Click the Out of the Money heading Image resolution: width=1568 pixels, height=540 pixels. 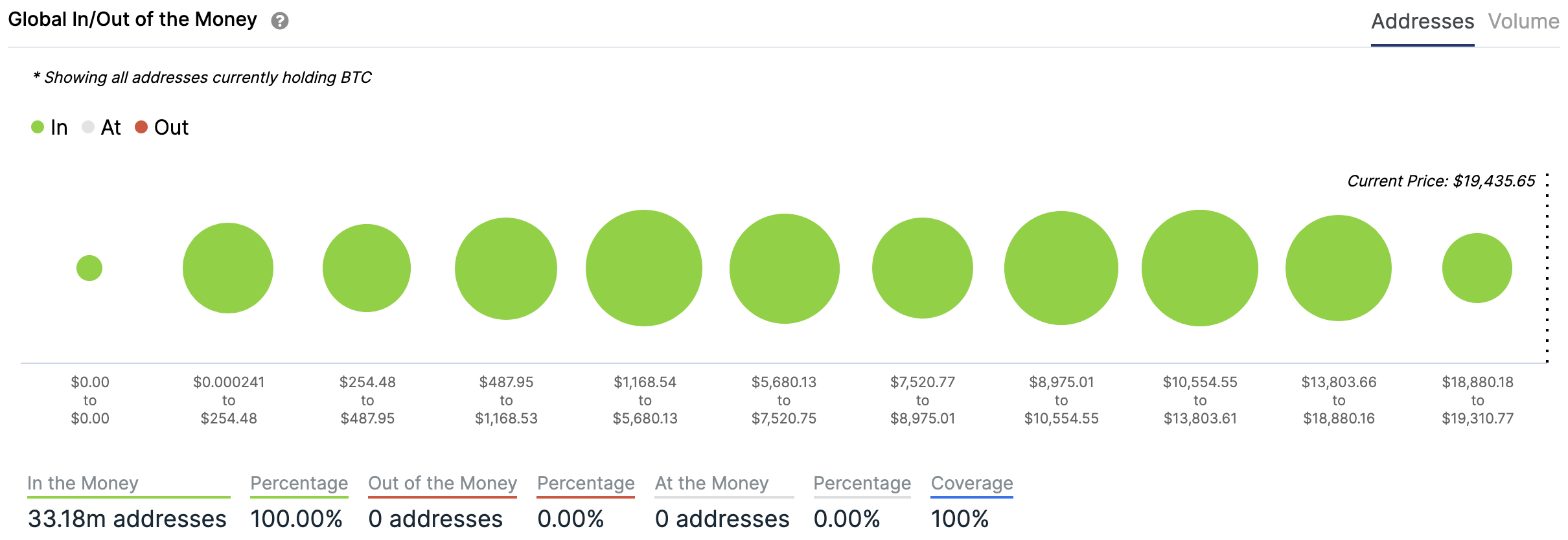tap(443, 483)
